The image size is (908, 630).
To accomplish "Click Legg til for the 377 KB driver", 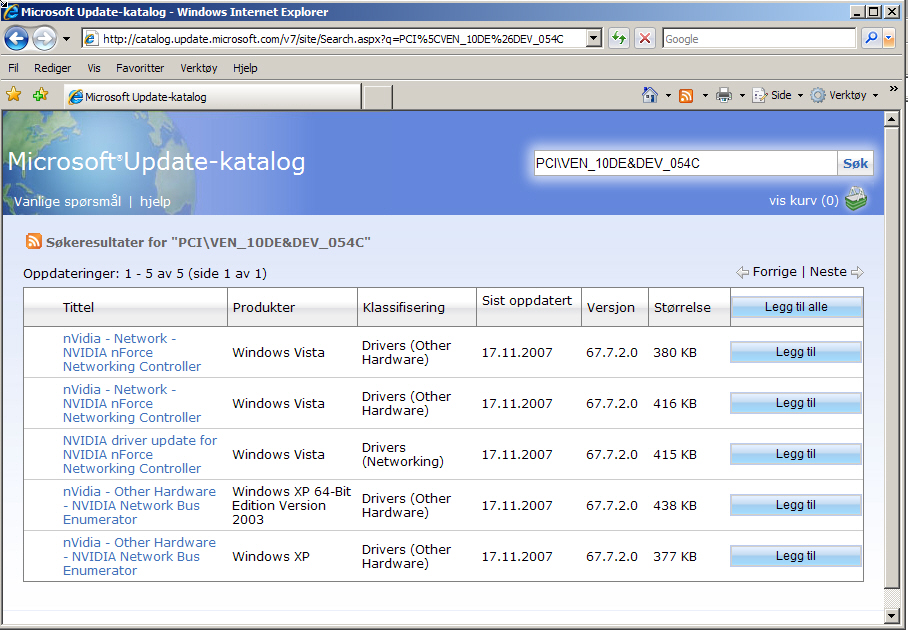I will (796, 556).
